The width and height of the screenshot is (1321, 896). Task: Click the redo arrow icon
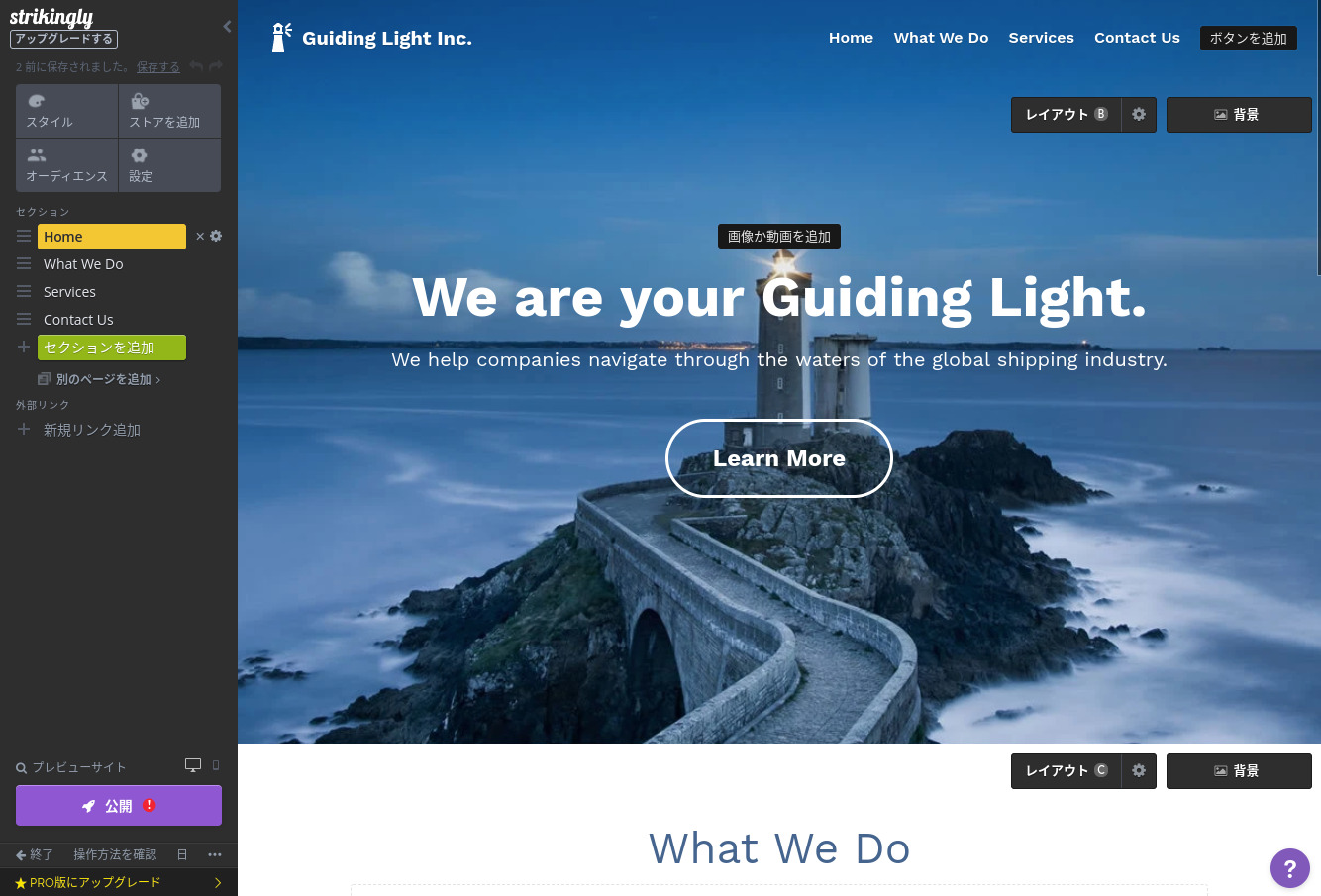(x=216, y=66)
